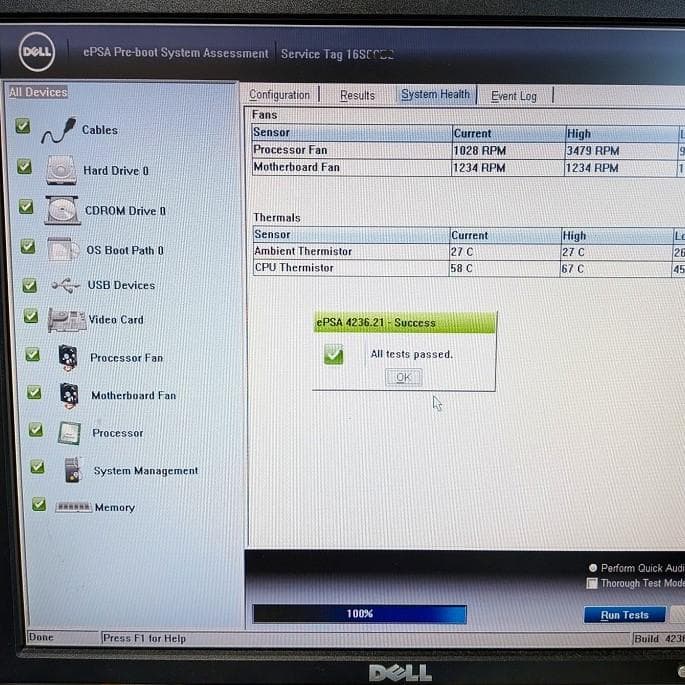Screen dimensions: 685x685
Task: Open the Event Log tab
Action: tap(513, 96)
